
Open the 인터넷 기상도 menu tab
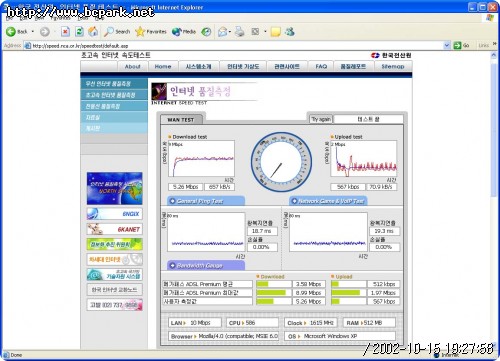243,66
